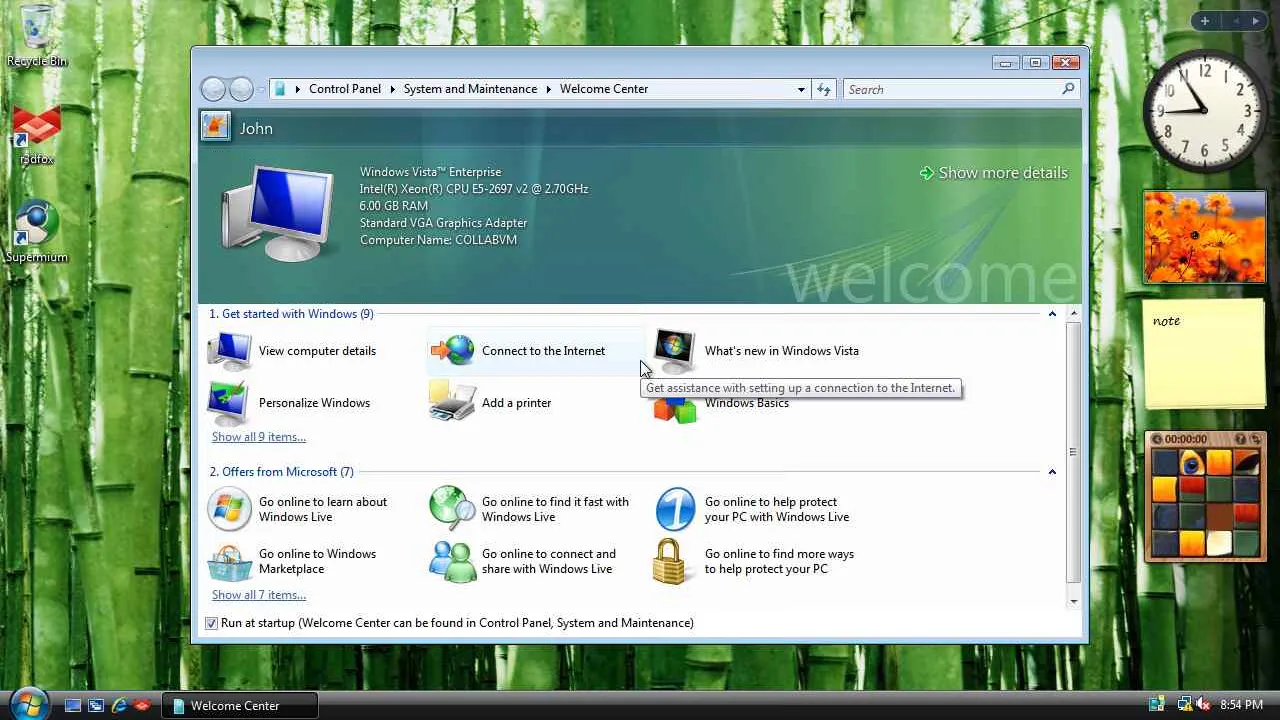This screenshot has height=720, width=1280.
Task: Expand the arrow before Control Panel breadcrumb
Action: point(297,89)
